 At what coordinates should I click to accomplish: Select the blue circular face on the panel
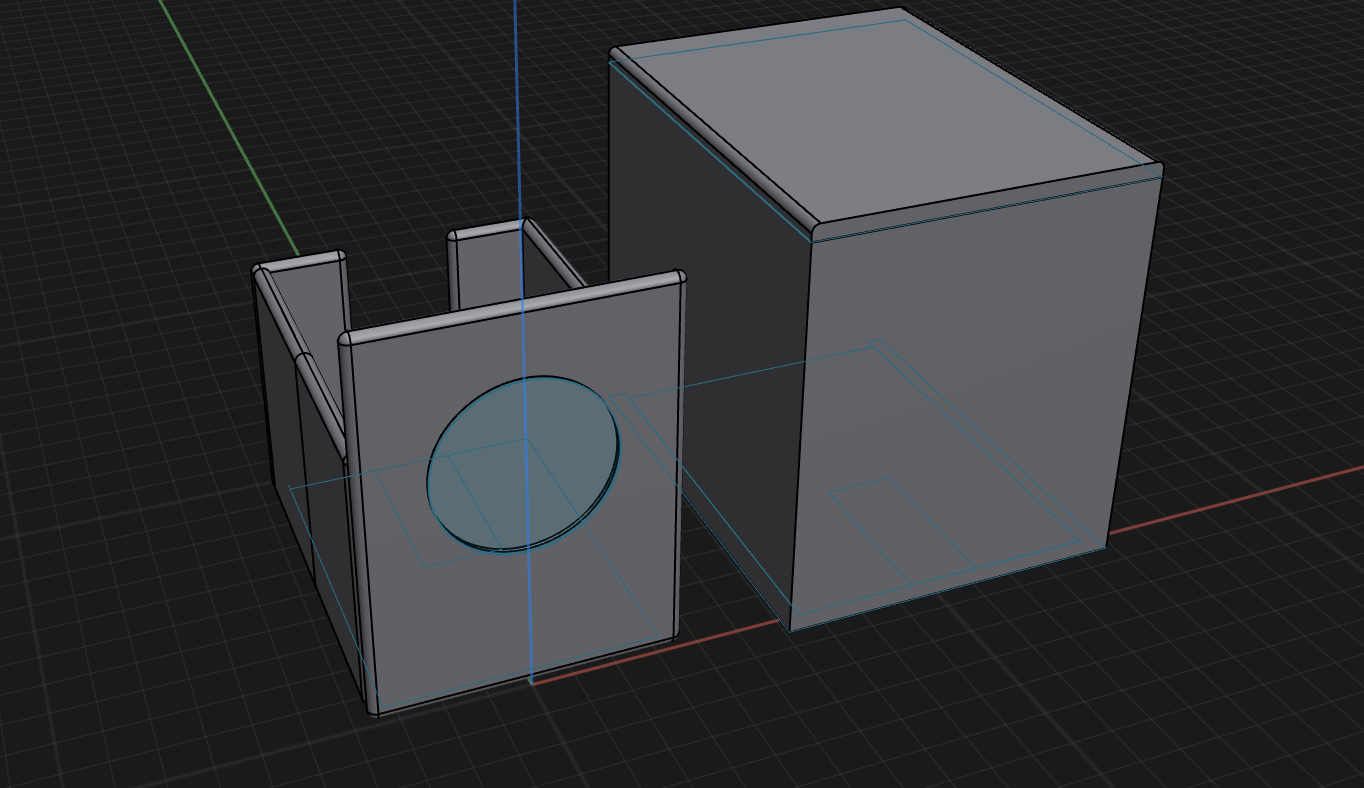click(x=523, y=463)
